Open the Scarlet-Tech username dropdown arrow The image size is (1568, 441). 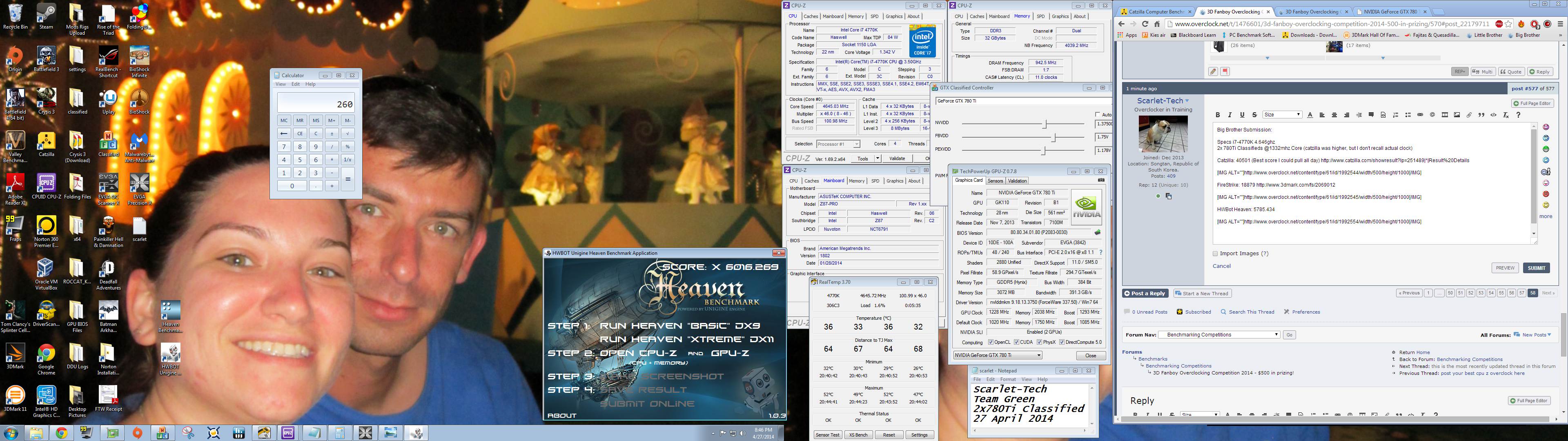[x=1187, y=101]
